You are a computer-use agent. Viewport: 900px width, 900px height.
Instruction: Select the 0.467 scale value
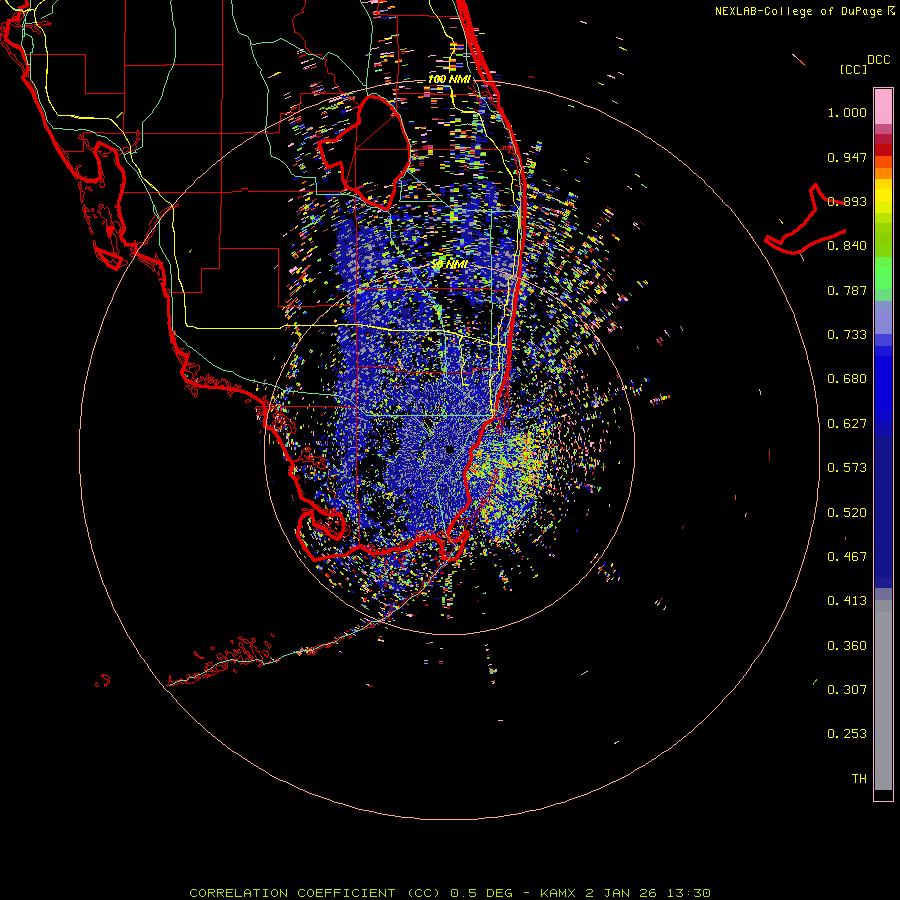tap(847, 557)
